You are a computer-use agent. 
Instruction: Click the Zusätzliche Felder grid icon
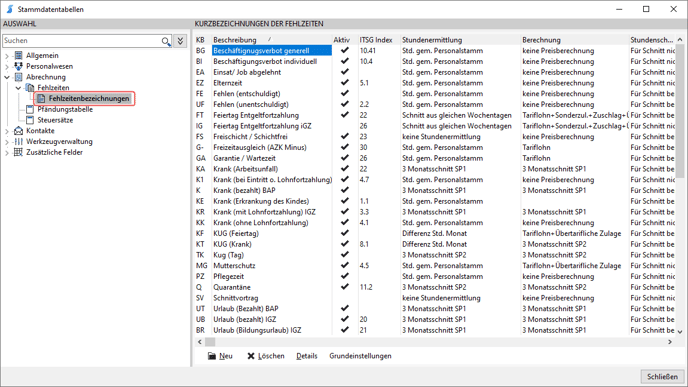pos(18,152)
